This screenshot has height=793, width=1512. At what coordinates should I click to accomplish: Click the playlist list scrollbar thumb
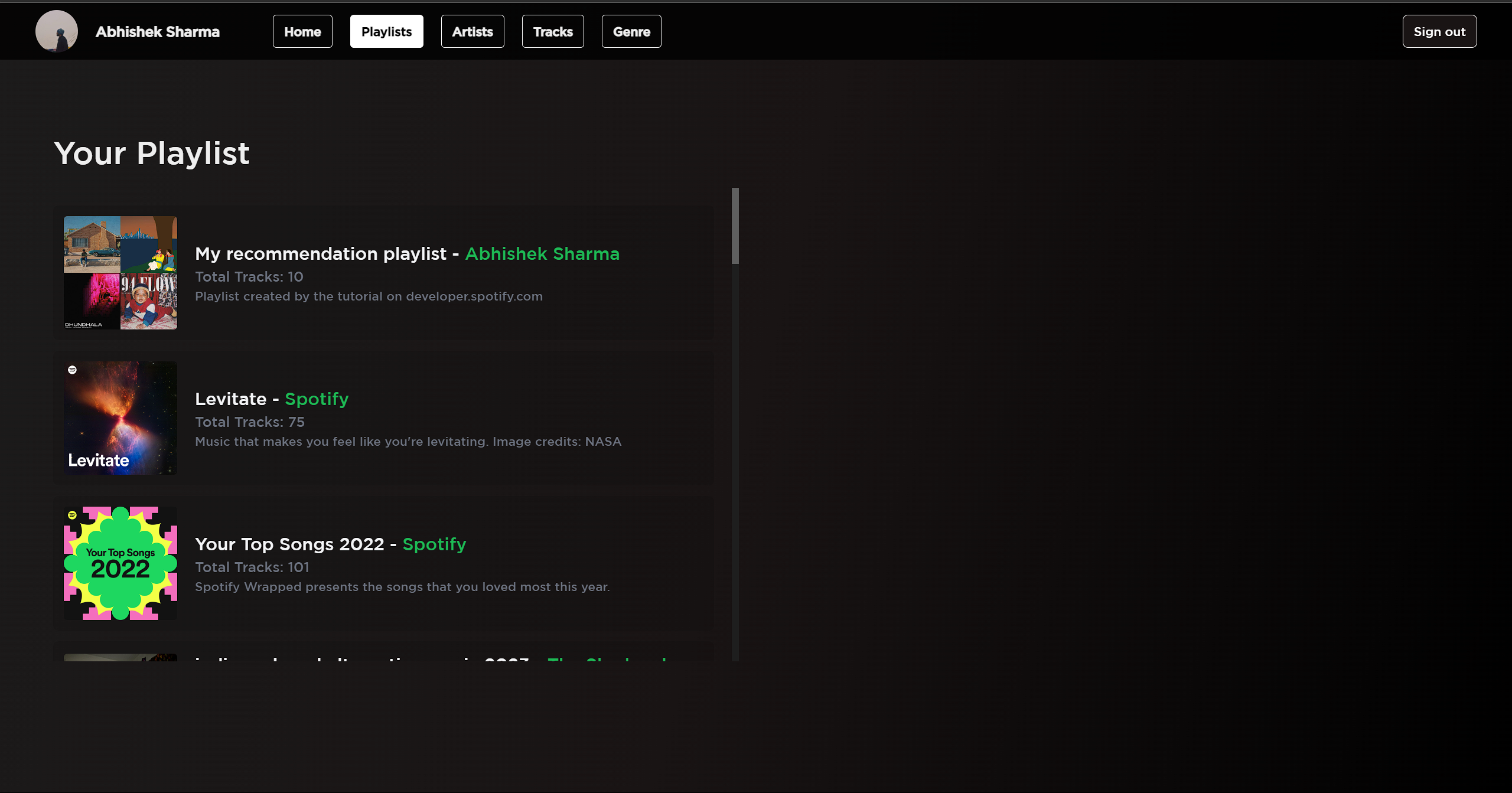point(735,226)
